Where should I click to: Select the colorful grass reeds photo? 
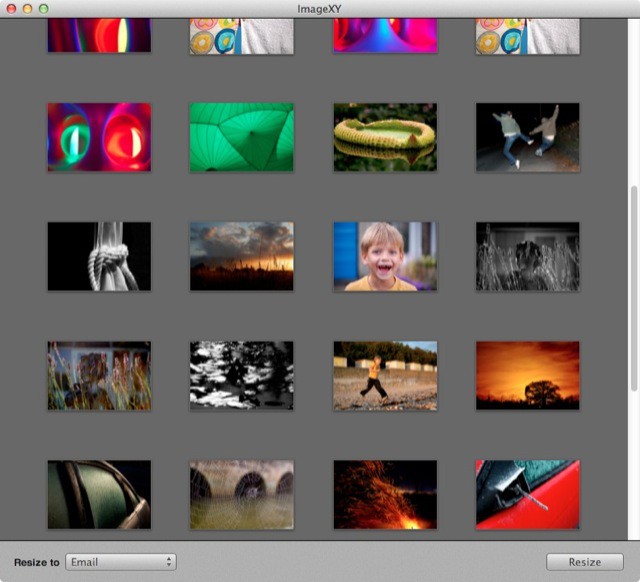pyautogui.click(x=99, y=375)
